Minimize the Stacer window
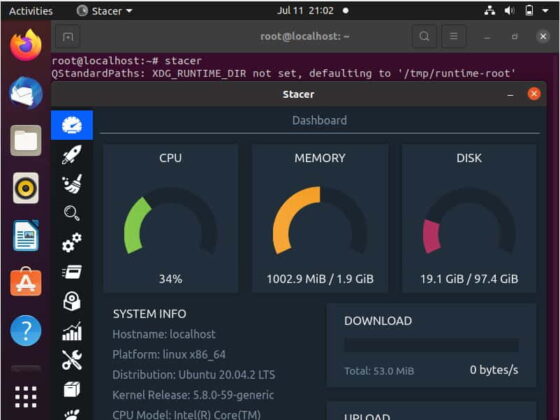The image size is (560, 420). point(510,95)
